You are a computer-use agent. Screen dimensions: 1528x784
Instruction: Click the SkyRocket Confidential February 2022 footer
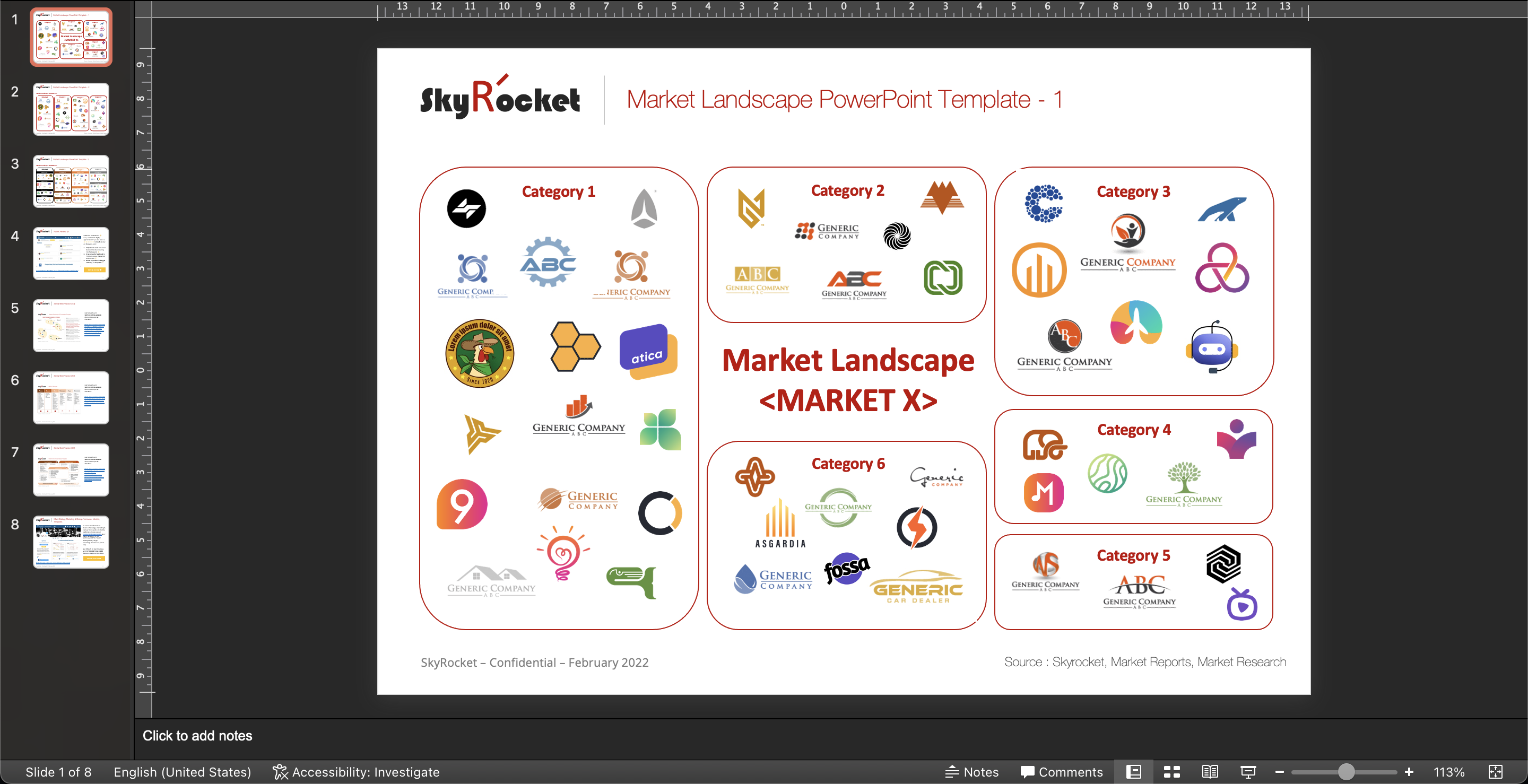point(534,663)
